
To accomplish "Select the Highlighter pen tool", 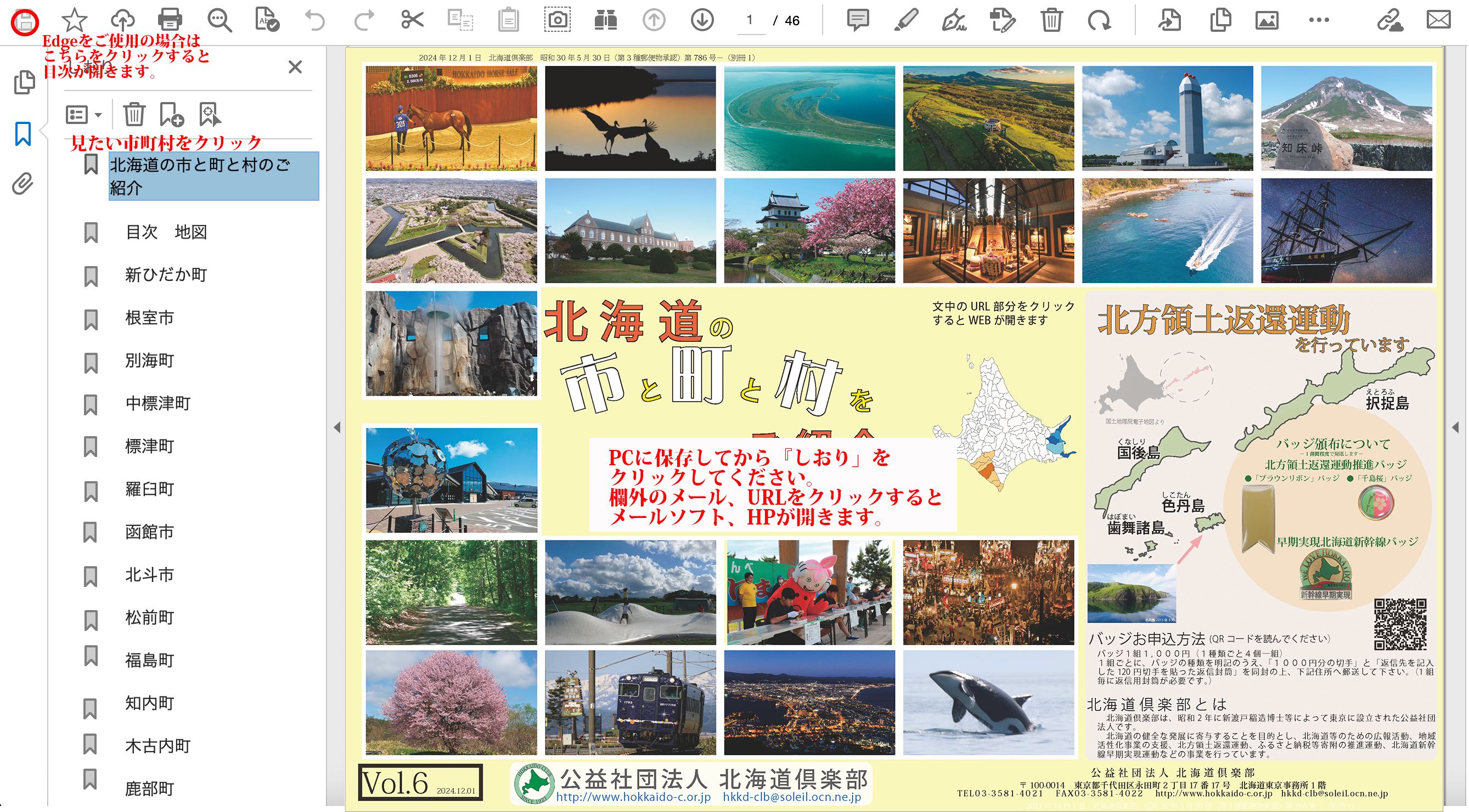I will click(x=906, y=20).
